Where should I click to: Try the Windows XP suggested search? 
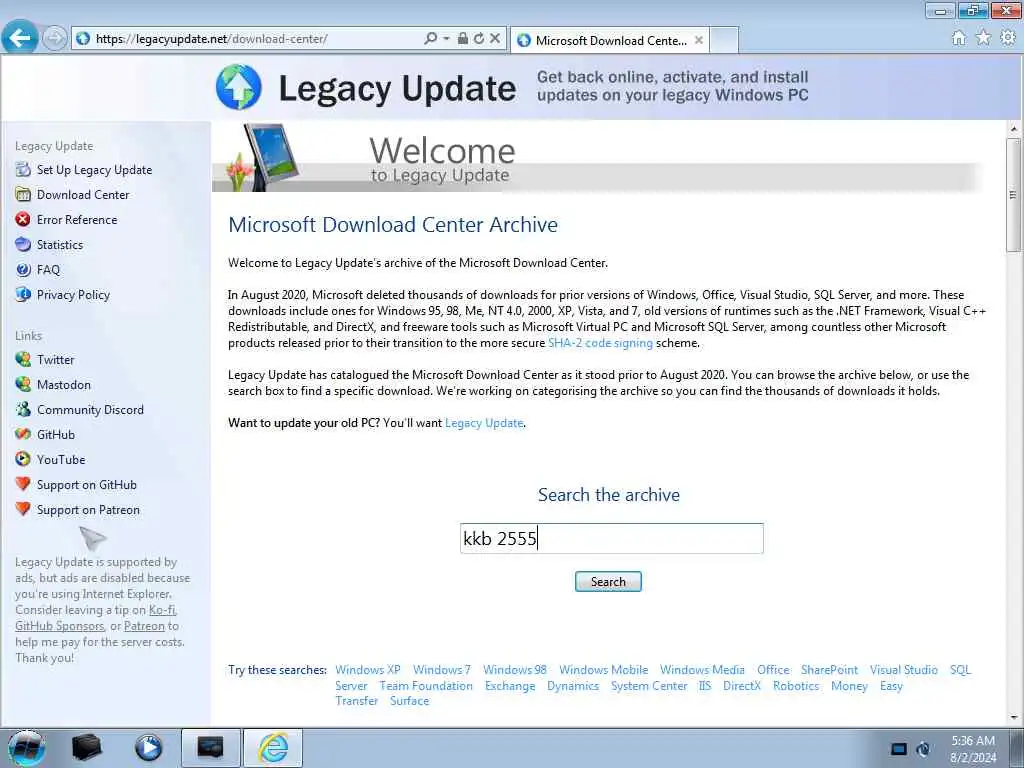click(x=368, y=669)
